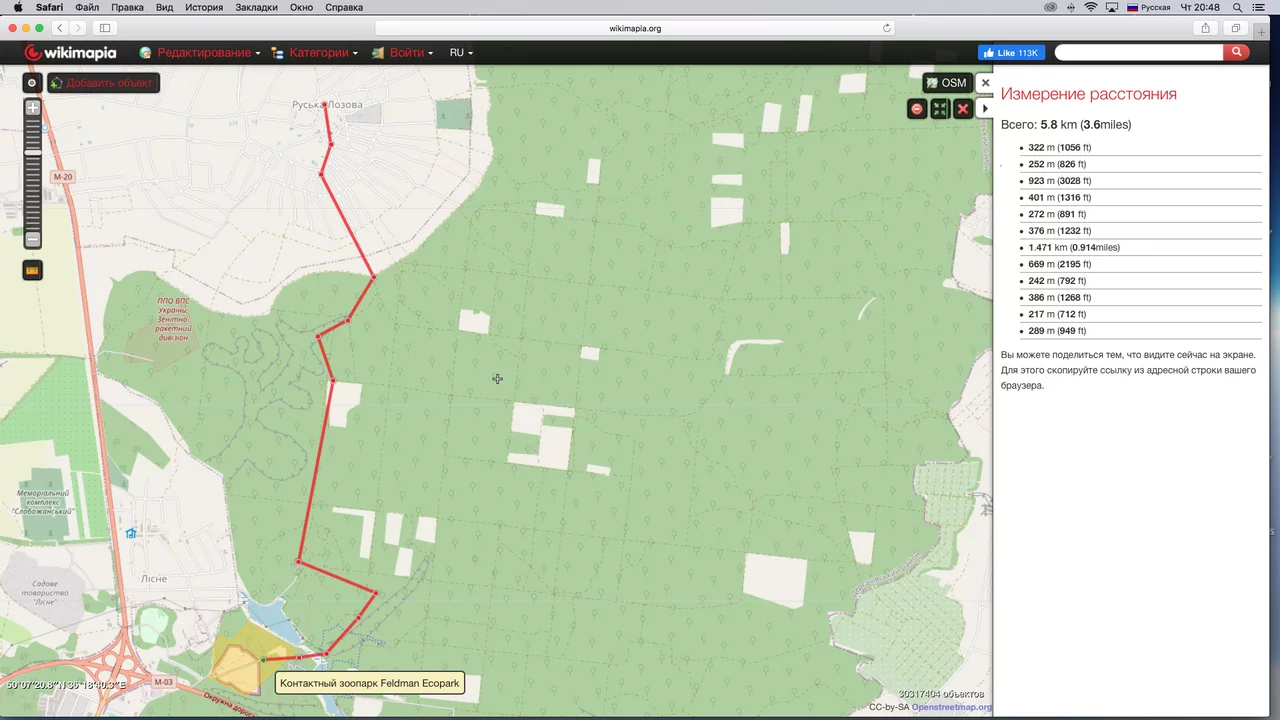Click the red search magnifier button
Viewport: 1280px width, 720px height.
point(1237,53)
